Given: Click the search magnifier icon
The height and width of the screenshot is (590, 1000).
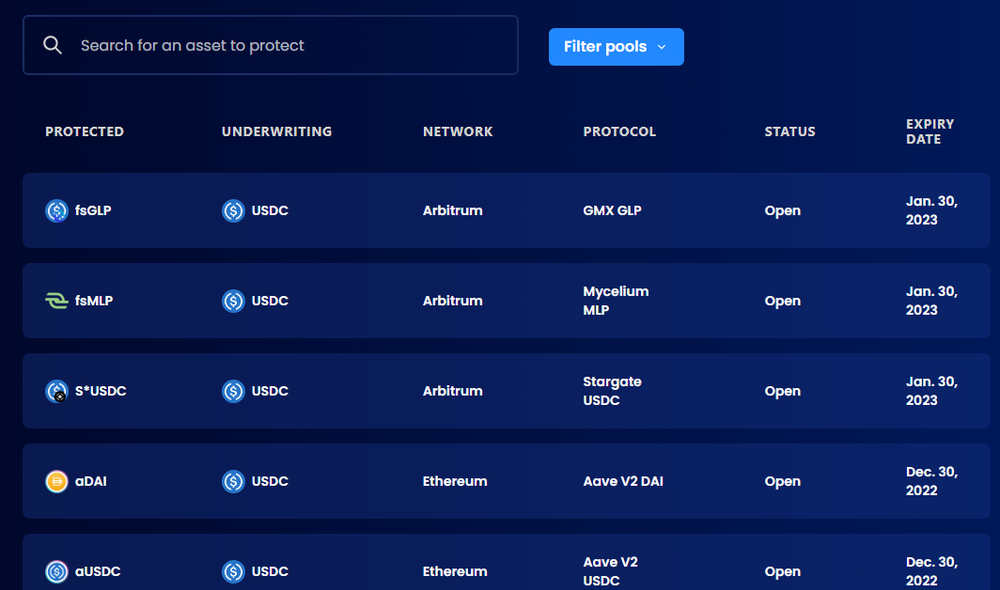Looking at the screenshot, I should (x=52, y=45).
